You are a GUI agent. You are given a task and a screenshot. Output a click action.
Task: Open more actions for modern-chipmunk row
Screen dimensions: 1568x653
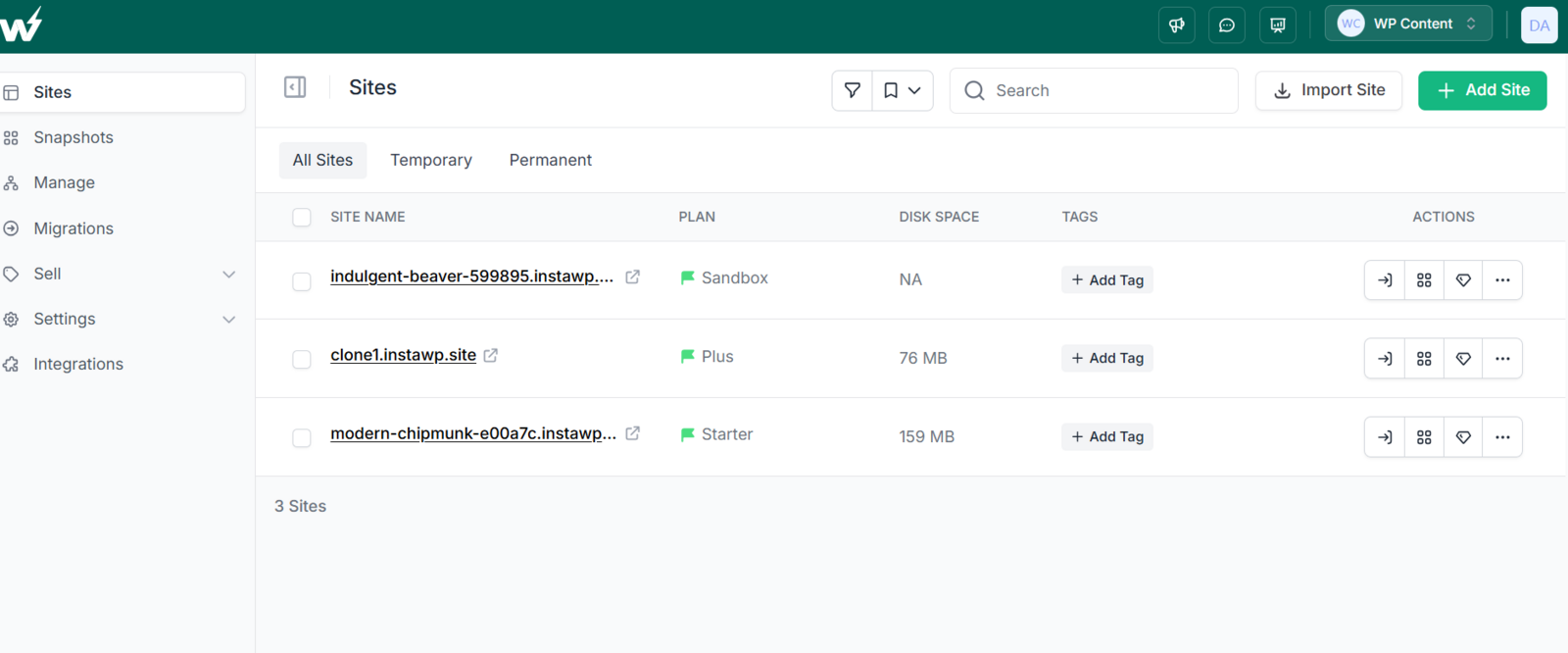pyautogui.click(x=1502, y=437)
